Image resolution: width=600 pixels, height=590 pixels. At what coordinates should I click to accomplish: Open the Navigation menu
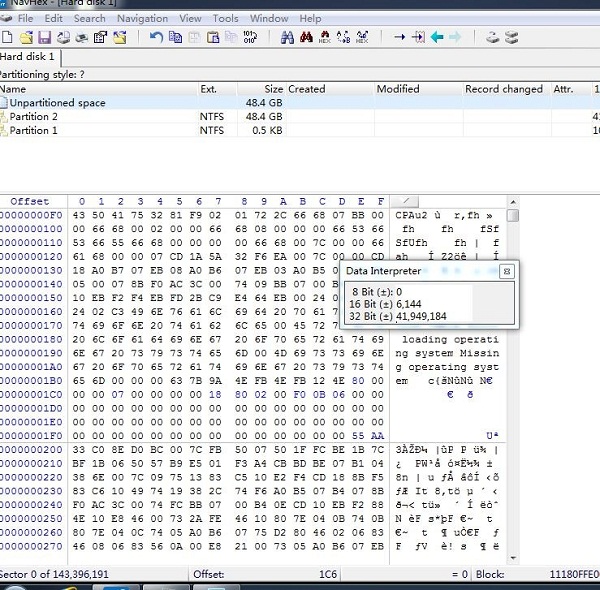point(142,18)
